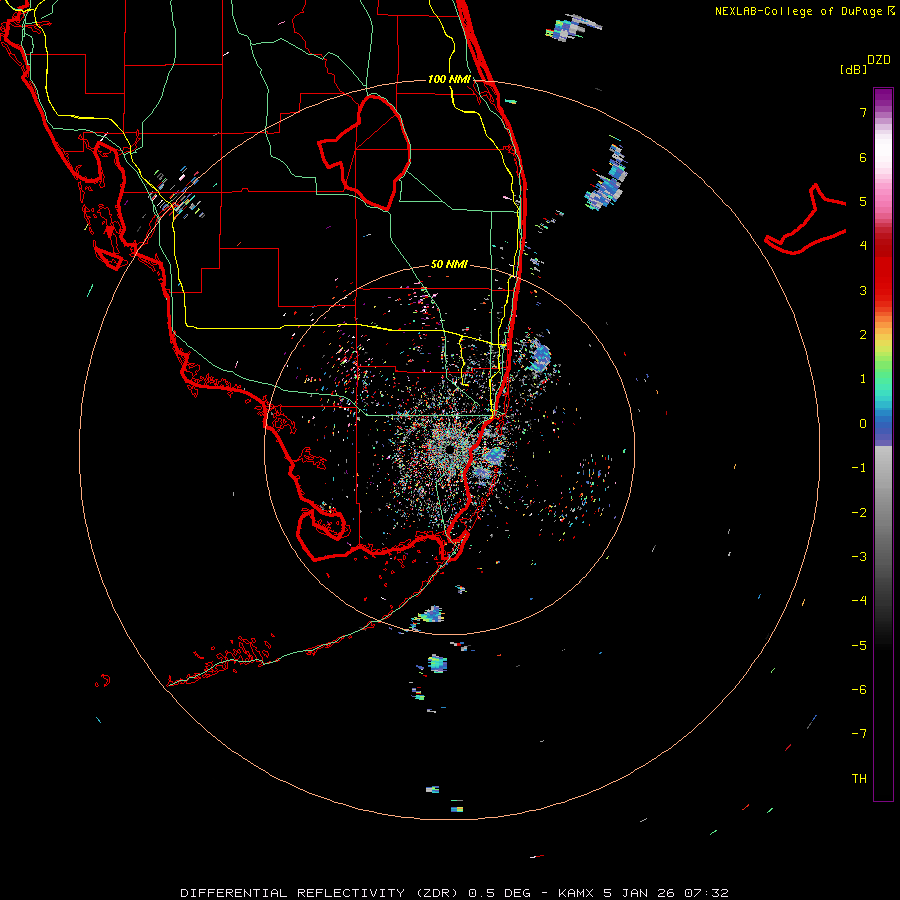Click the -4 value on color scale
This screenshot has width=900, height=900.
859,600
